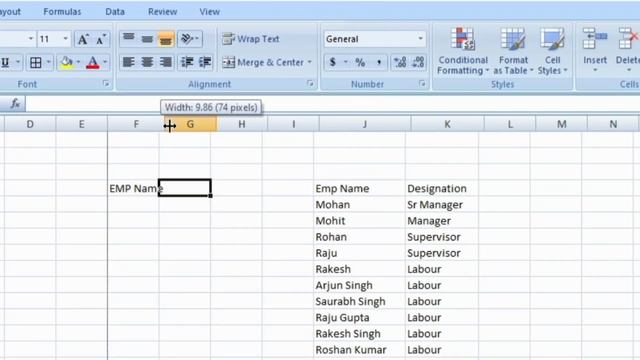Open Font dialog launcher
The height and width of the screenshot is (360, 640).
coord(106,84)
